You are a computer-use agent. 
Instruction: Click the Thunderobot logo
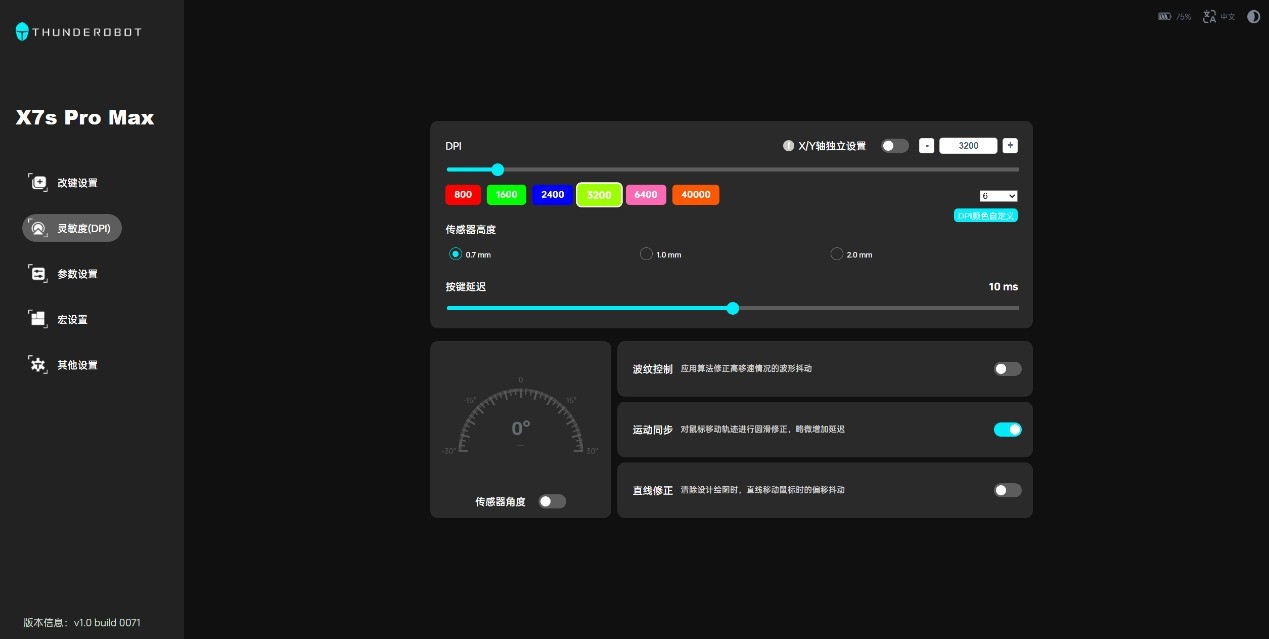tap(78, 32)
